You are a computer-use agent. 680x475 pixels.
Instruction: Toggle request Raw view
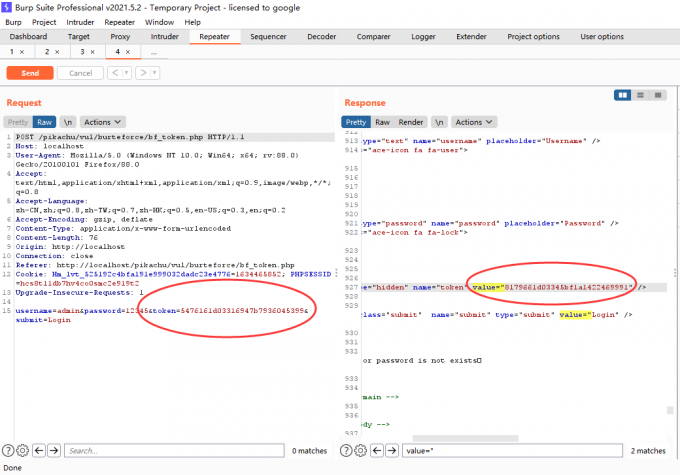point(45,122)
